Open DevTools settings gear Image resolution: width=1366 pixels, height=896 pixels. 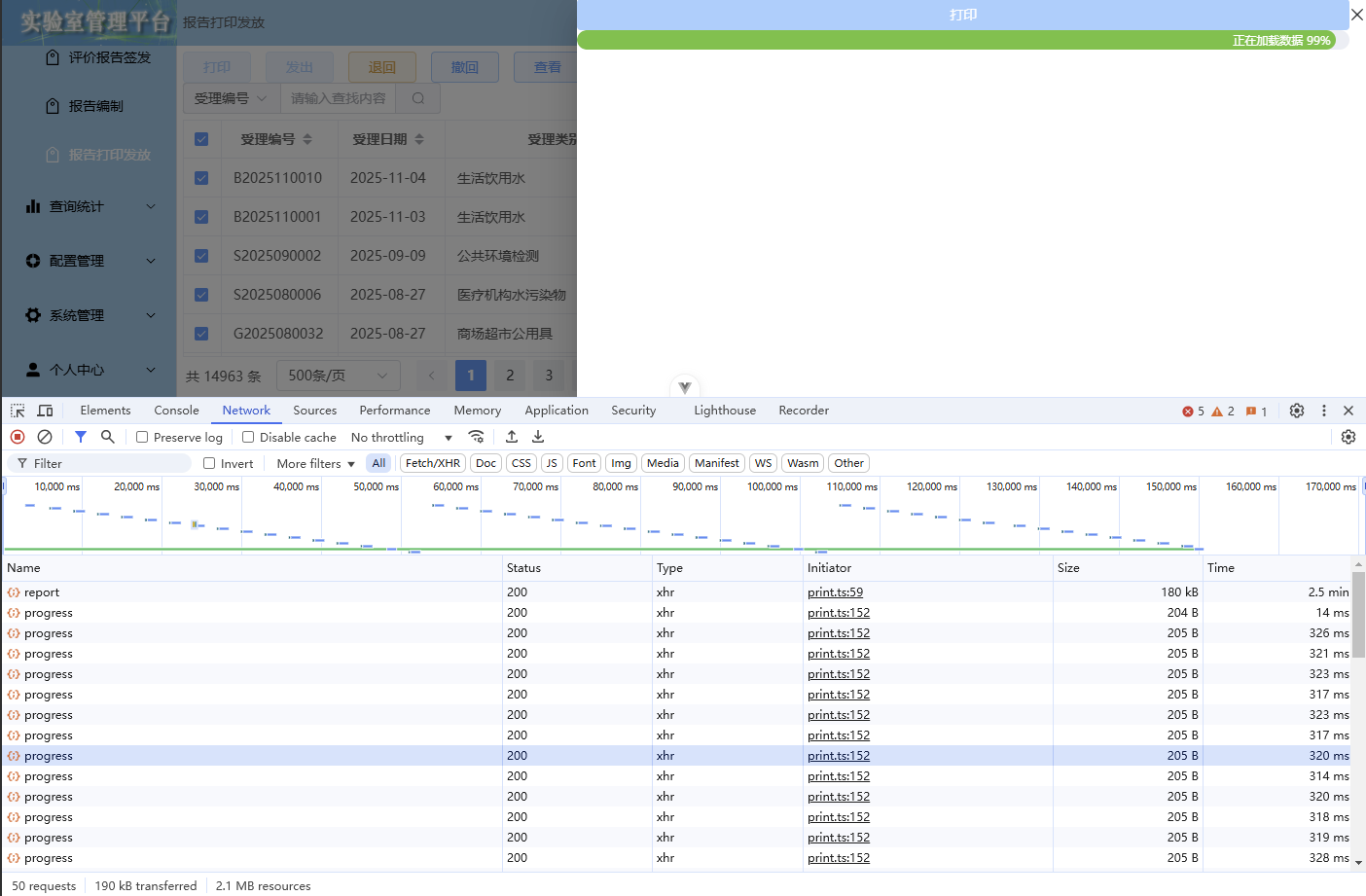1297,411
